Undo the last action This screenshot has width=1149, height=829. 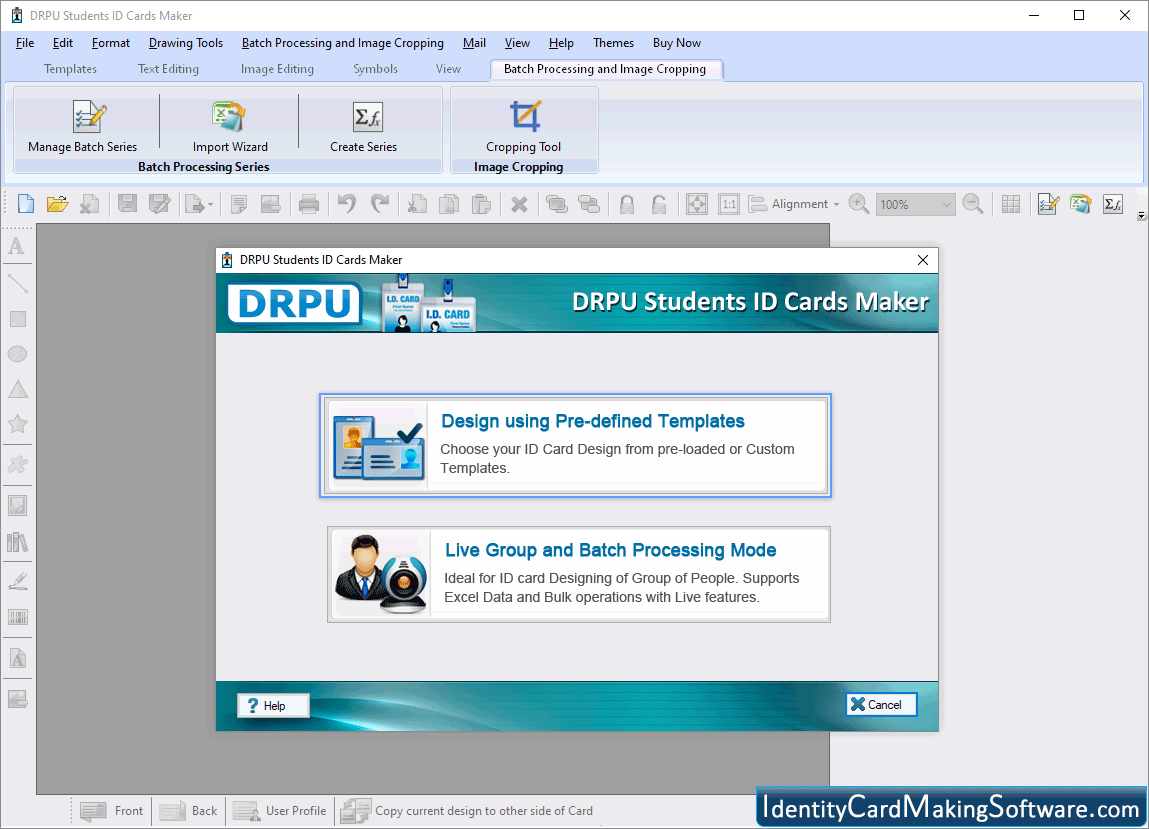point(347,204)
